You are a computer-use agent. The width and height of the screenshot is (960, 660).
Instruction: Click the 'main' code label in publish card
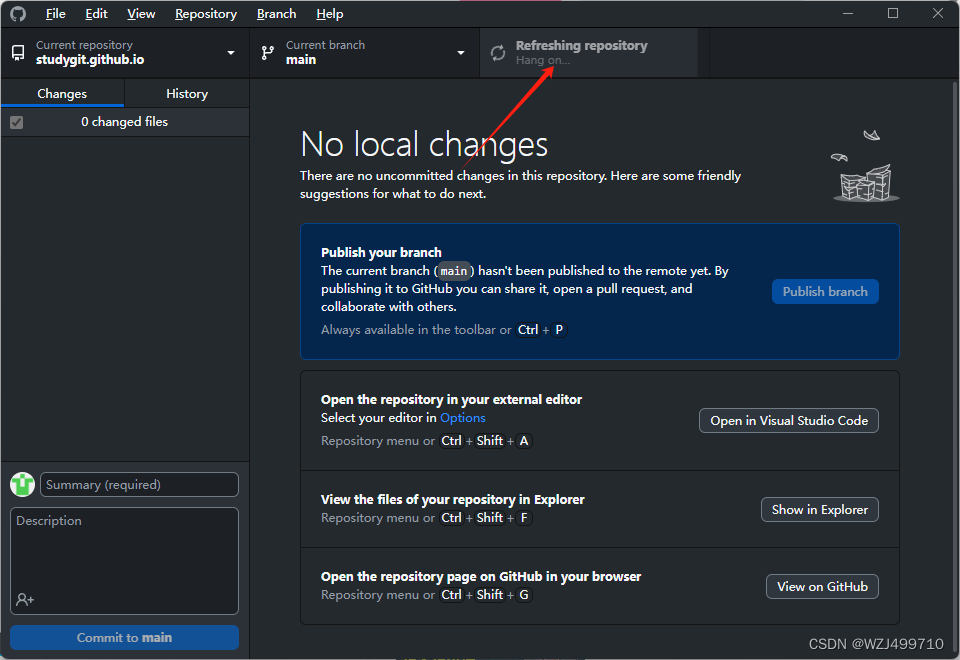454,271
